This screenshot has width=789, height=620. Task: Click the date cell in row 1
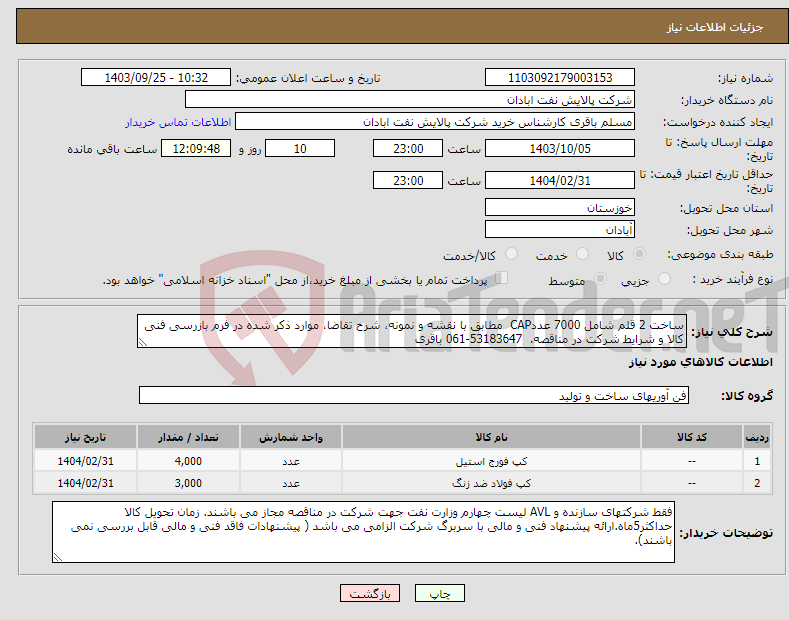[86, 461]
